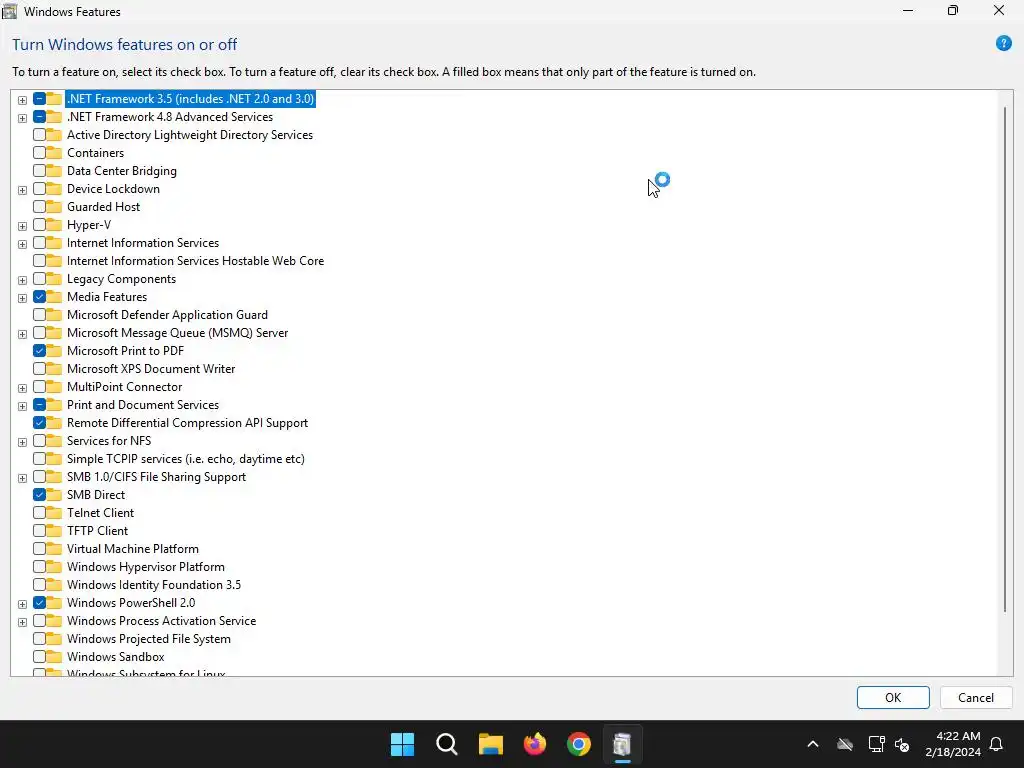
Task: Open Firefox from the taskbar
Action: [x=535, y=744]
